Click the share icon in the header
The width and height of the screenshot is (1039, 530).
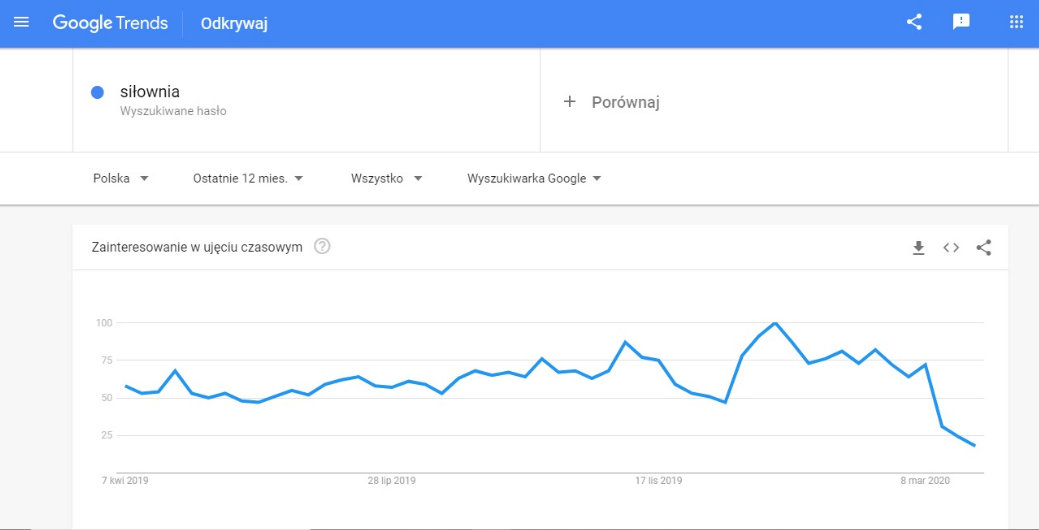point(914,22)
